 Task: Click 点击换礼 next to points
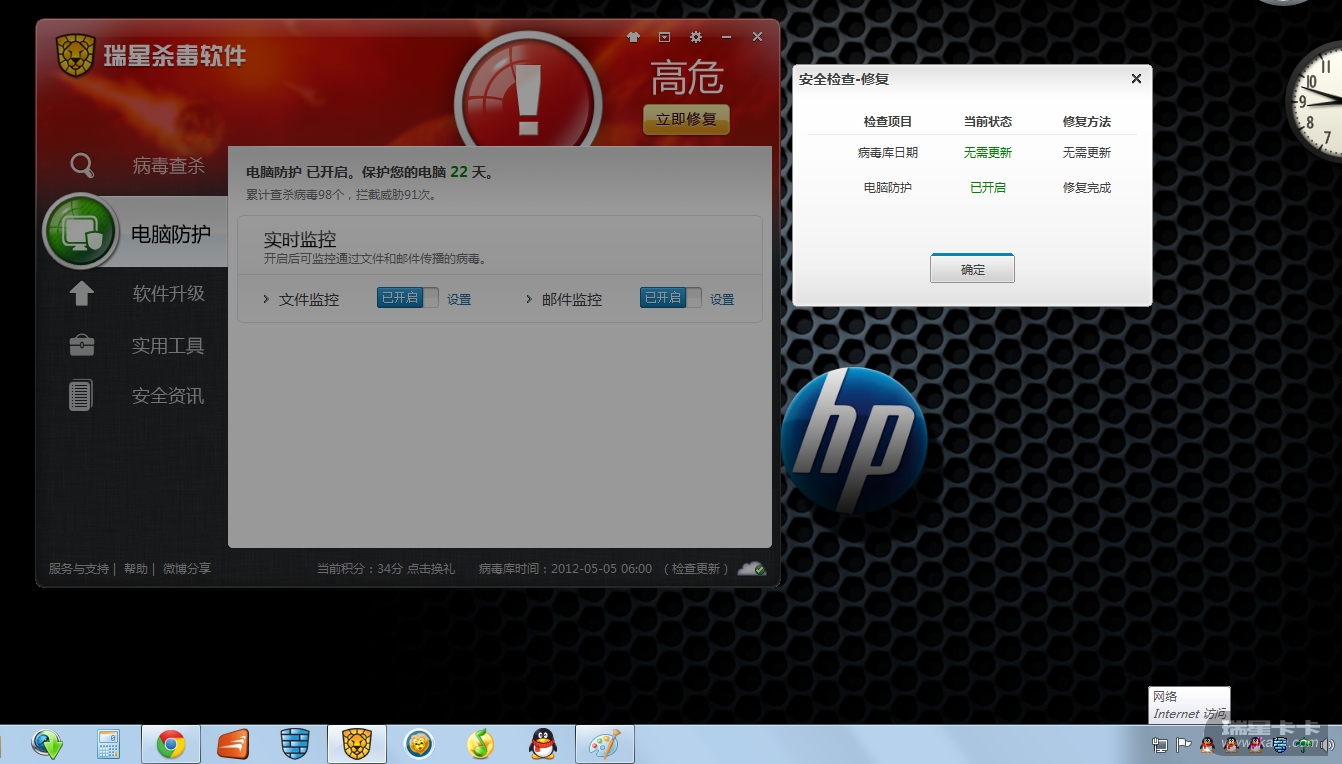[x=431, y=568]
